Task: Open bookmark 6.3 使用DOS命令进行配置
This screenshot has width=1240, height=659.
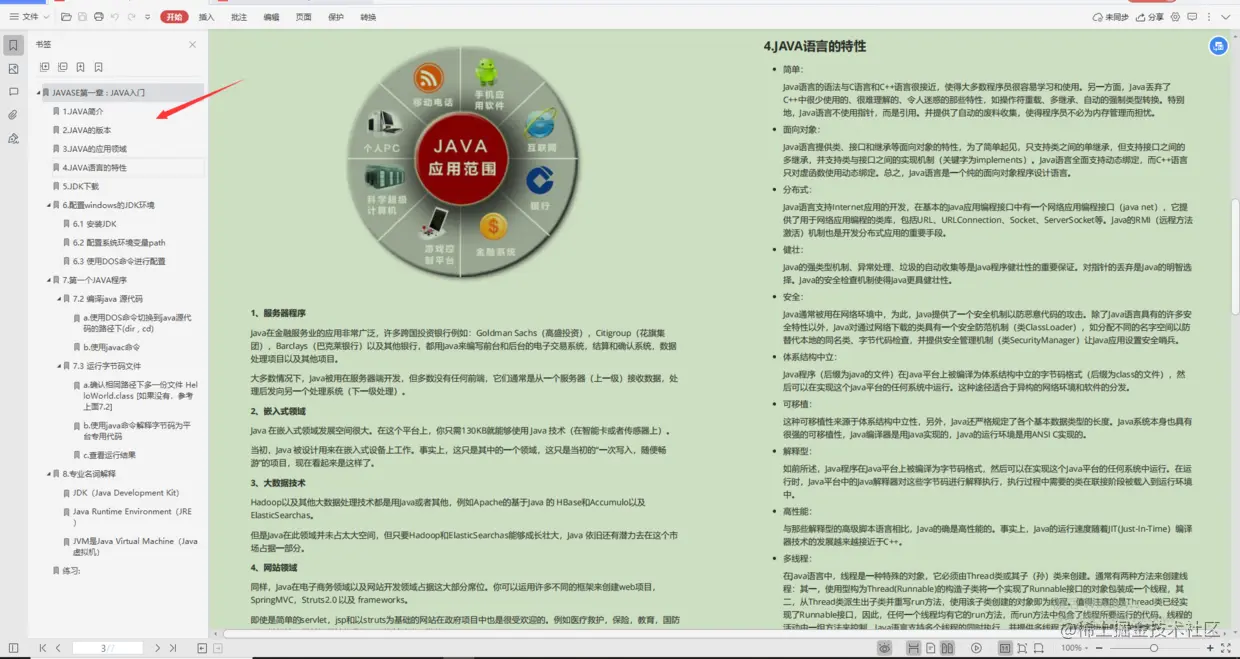Action: point(119,261)
